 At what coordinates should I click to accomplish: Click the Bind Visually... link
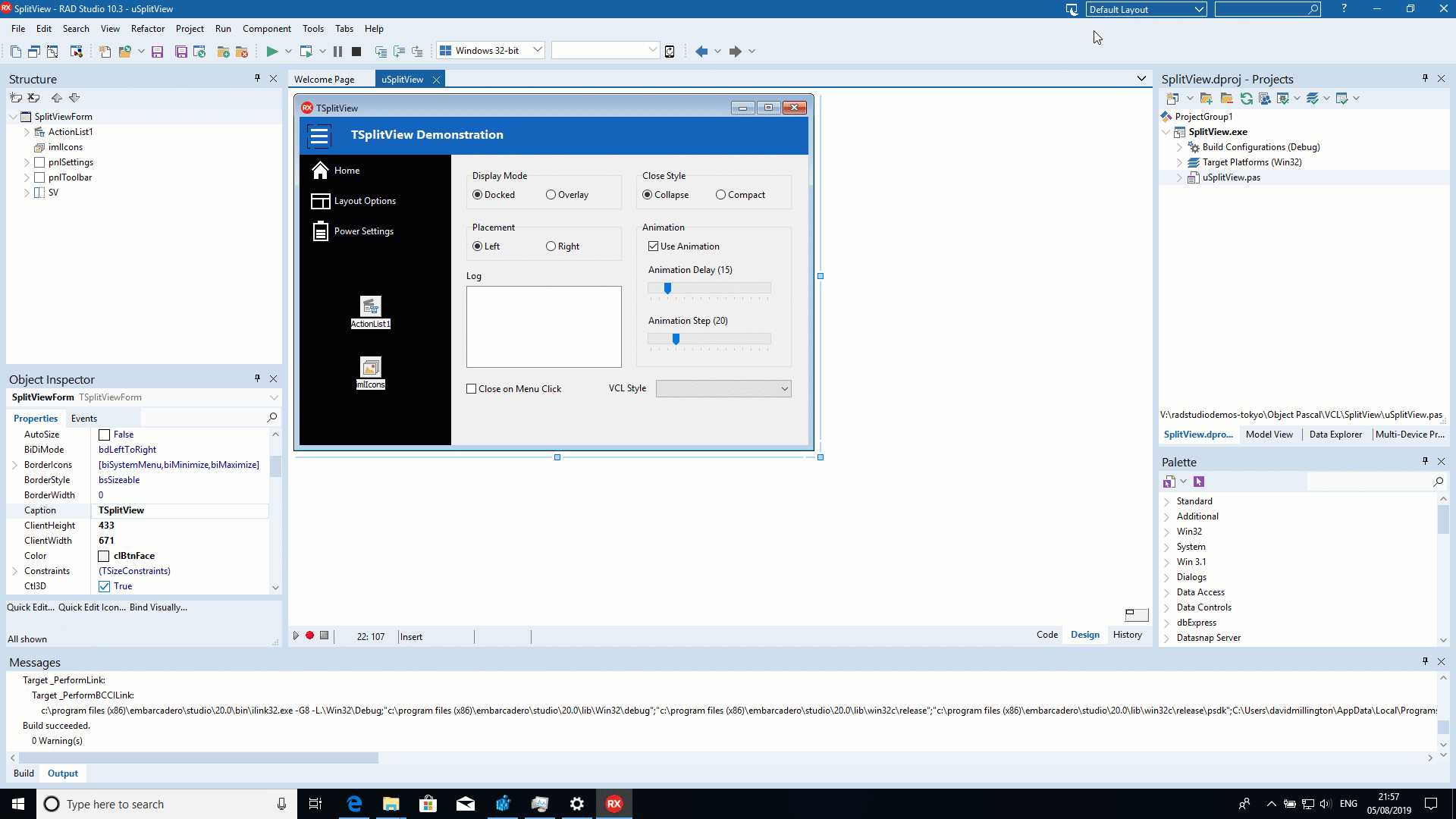pyautogui.click(x=158, y=607)
